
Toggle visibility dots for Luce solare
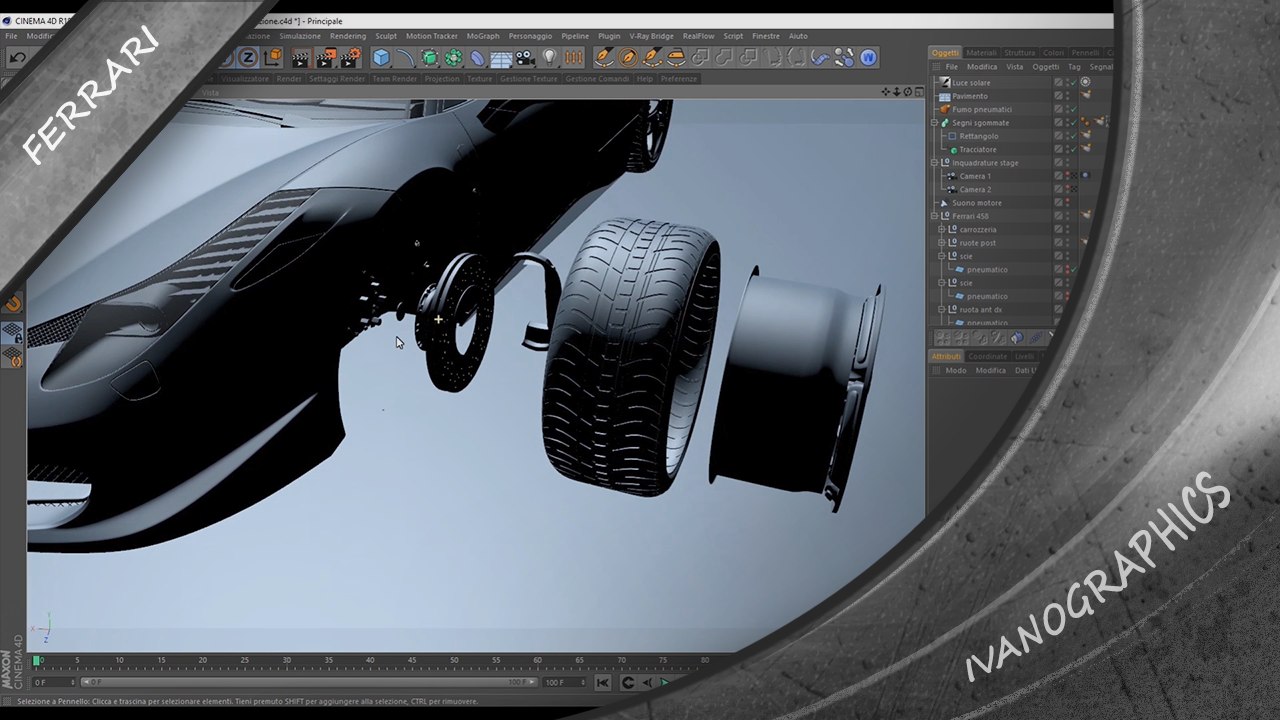(x=1067, y=82)
